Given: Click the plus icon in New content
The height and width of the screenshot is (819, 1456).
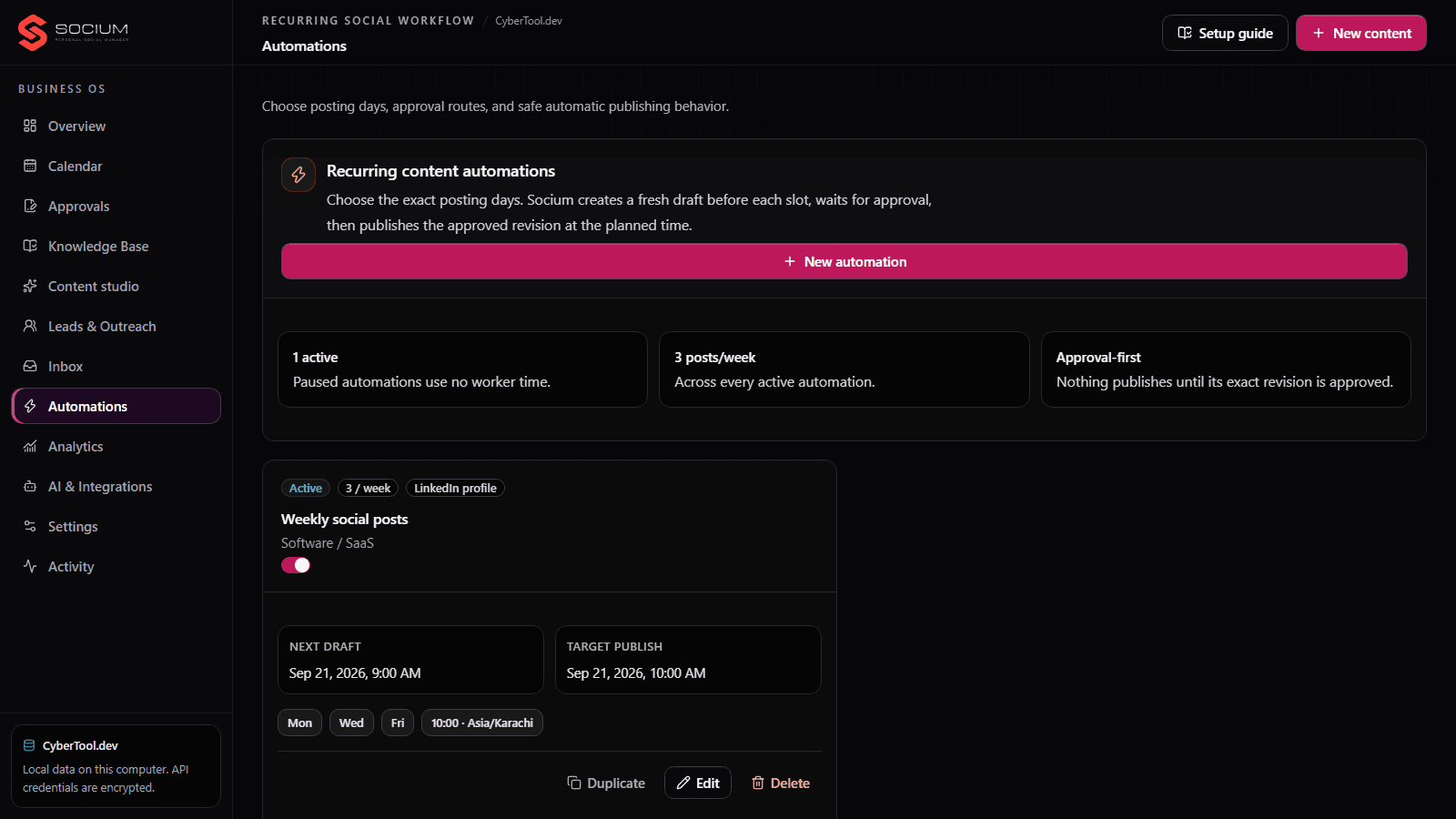Looking at the screenshot, I should (x=1318, y=33).
